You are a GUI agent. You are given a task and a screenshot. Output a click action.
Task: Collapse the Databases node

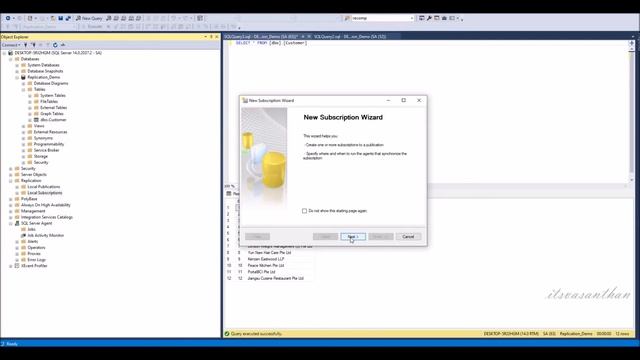click(11, 59)
